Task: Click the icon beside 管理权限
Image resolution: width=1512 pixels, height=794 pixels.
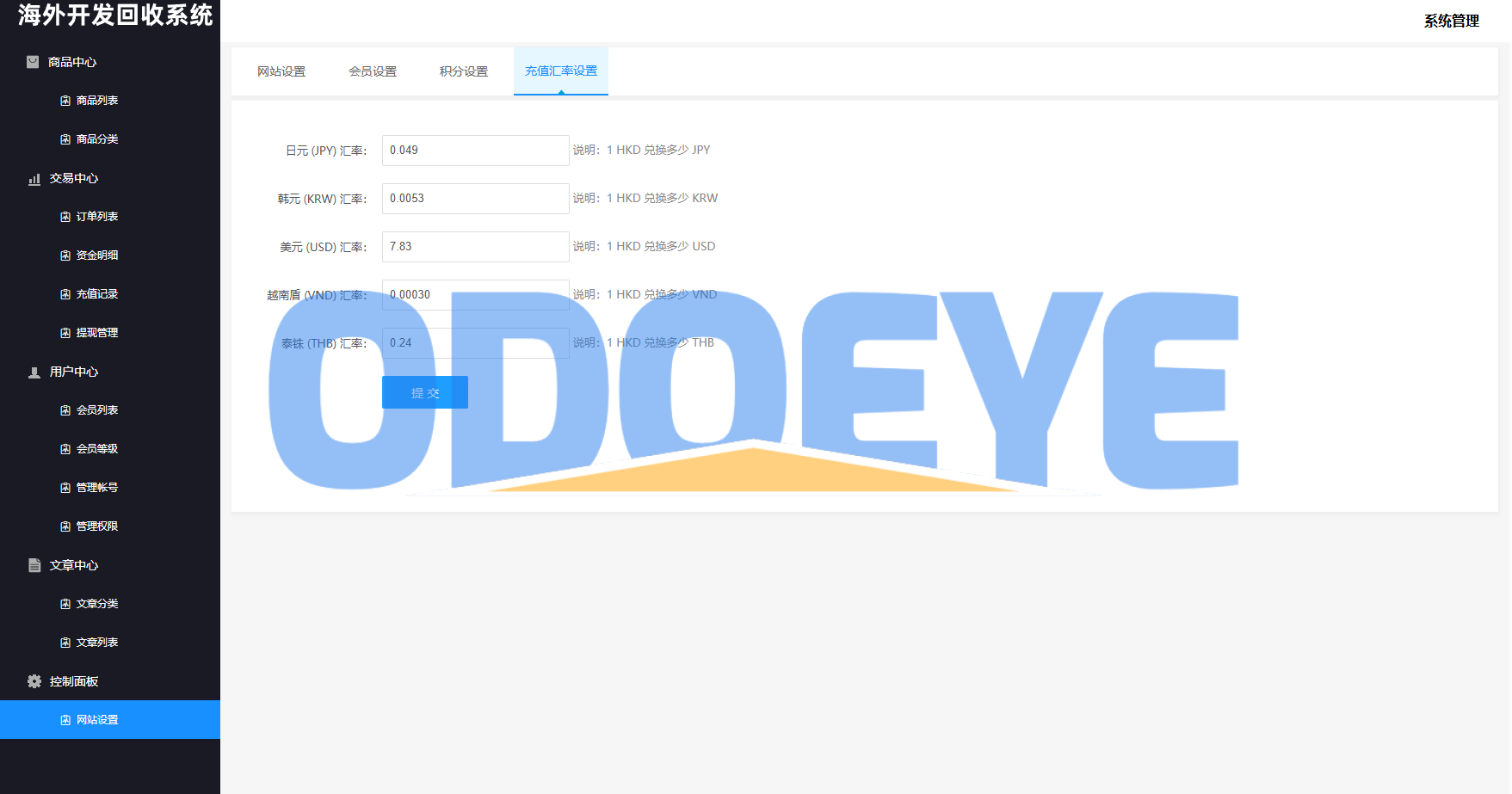Action: (x=65, y=526)
